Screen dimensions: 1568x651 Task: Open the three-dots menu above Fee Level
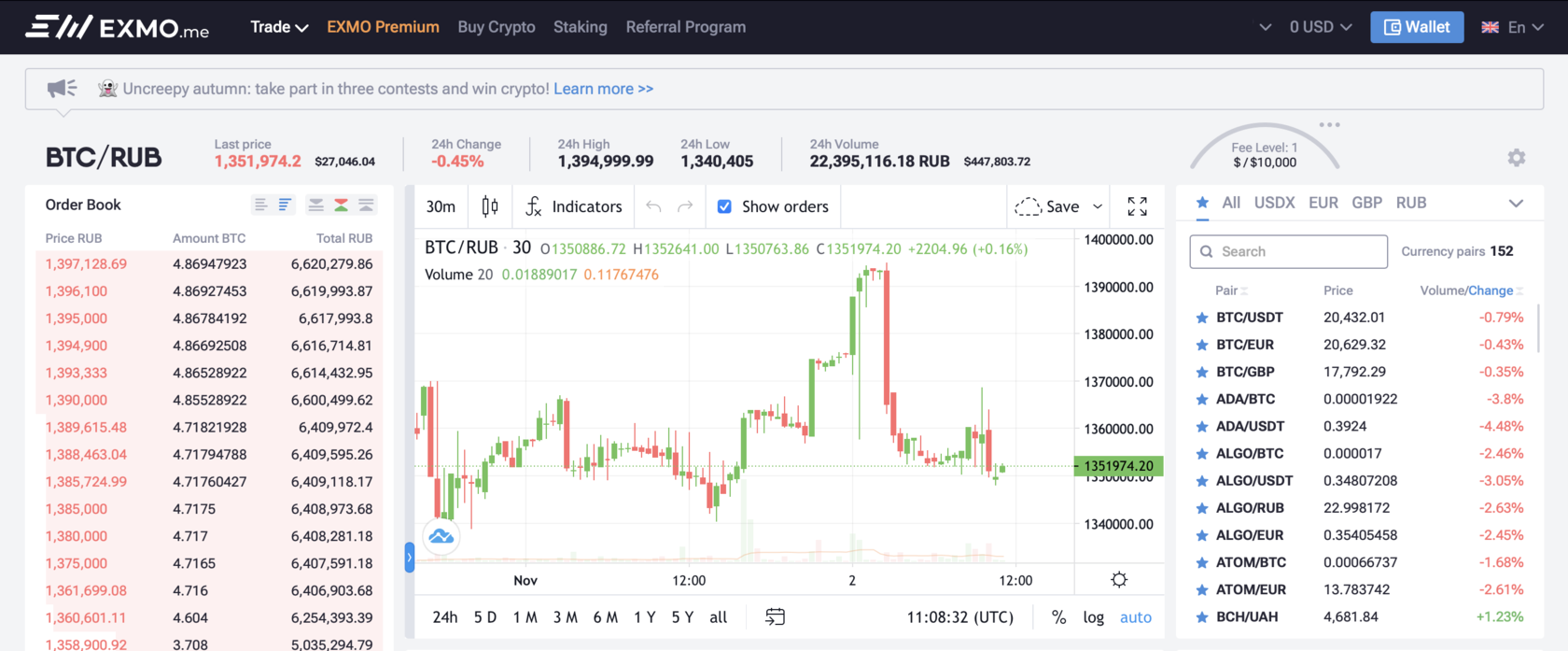click(x=1329, y=124)
